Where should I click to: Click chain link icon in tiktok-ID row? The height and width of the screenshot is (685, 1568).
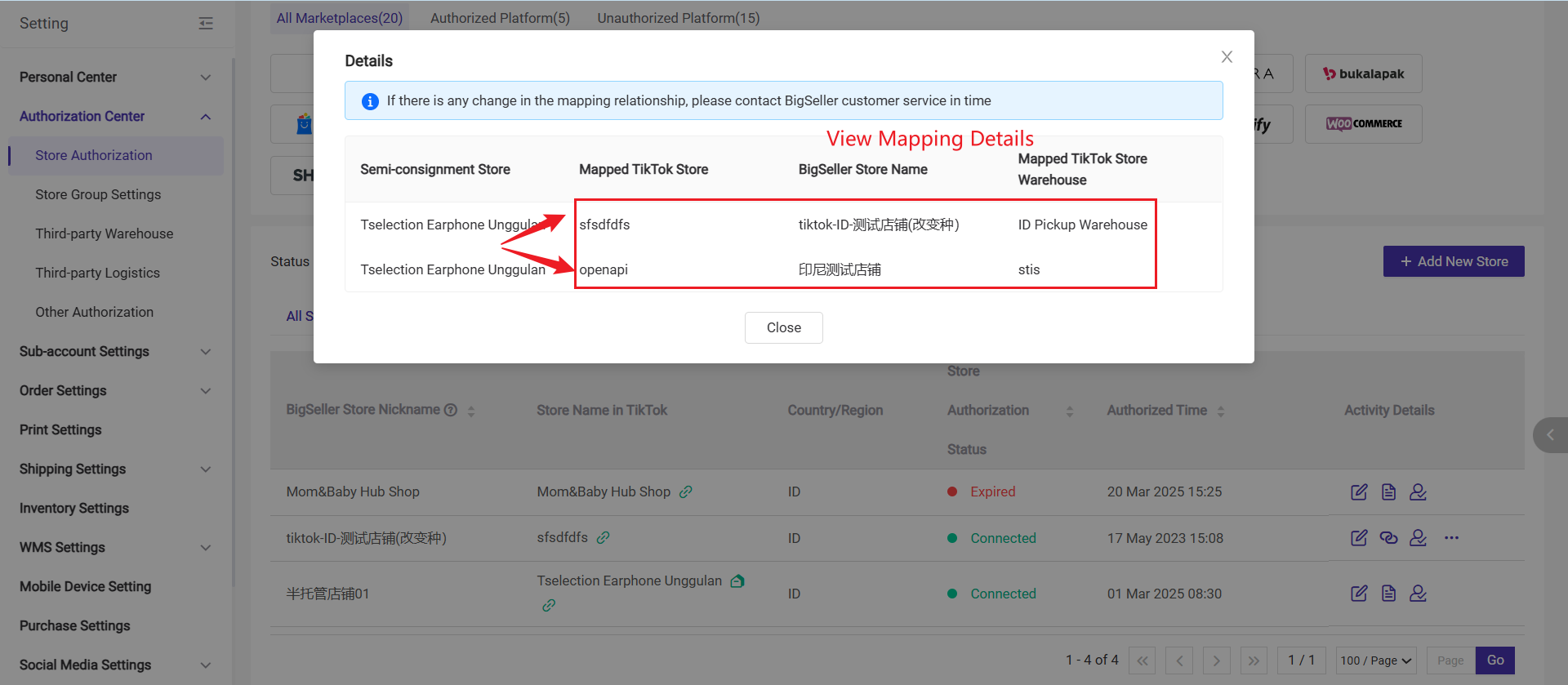pos(1388,537)
